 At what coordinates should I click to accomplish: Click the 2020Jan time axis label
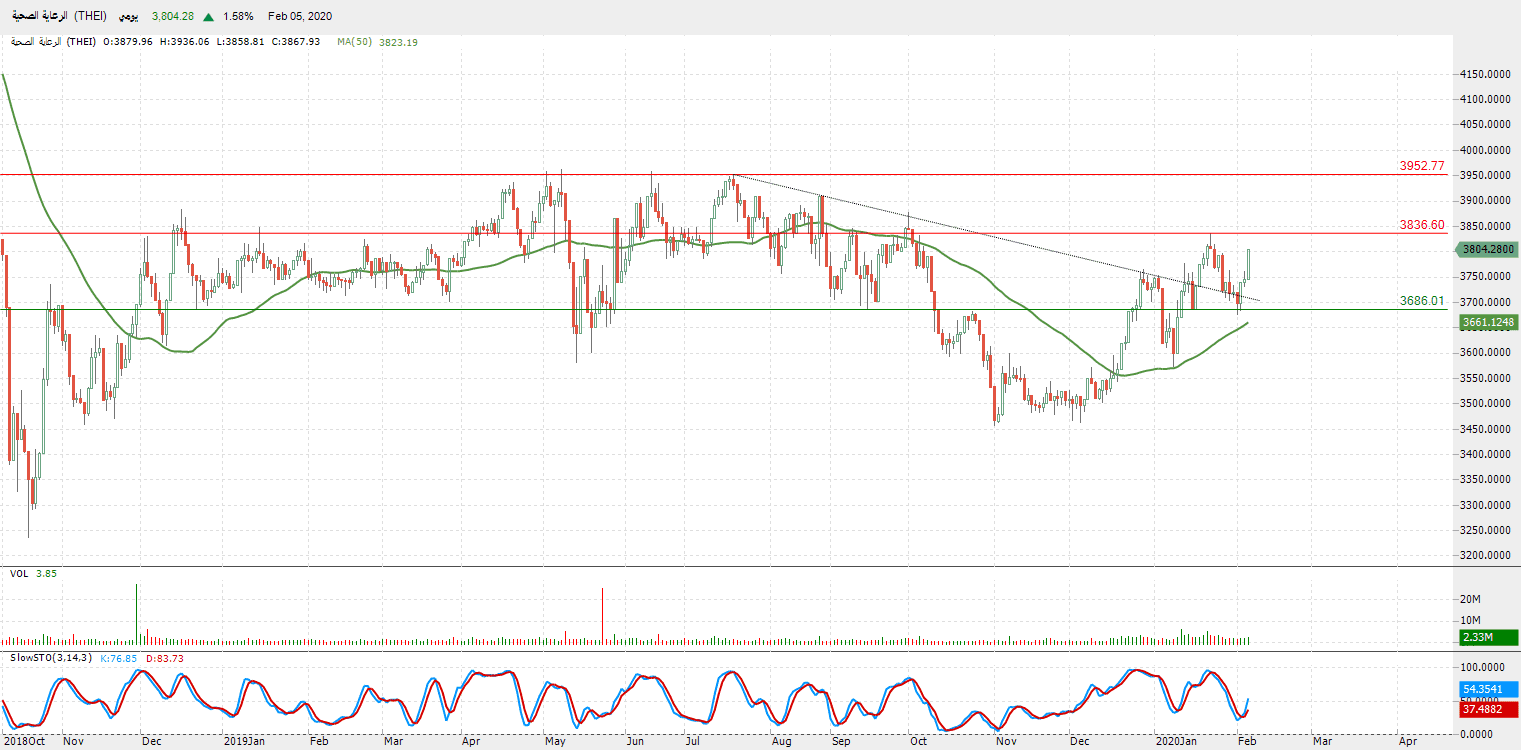click(x=1175, y=742)
